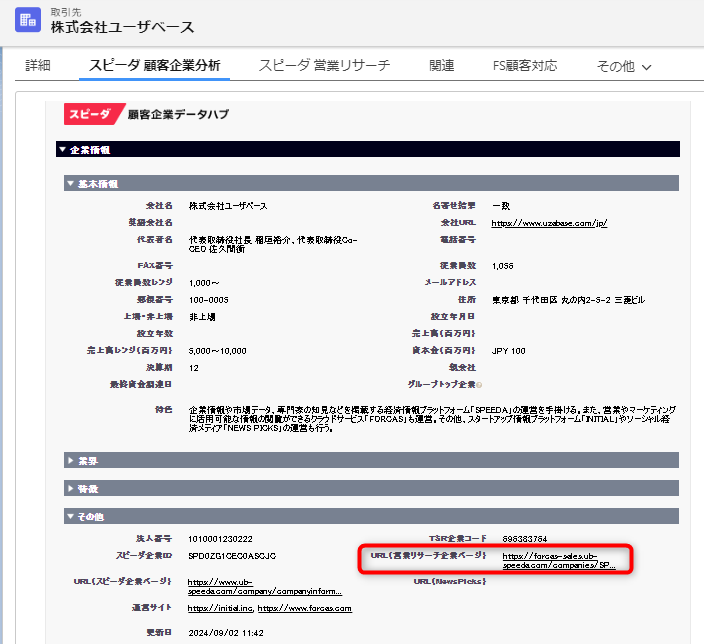
Task: Collapse the 基本情報 section
Action: click(x=371, y=183)
